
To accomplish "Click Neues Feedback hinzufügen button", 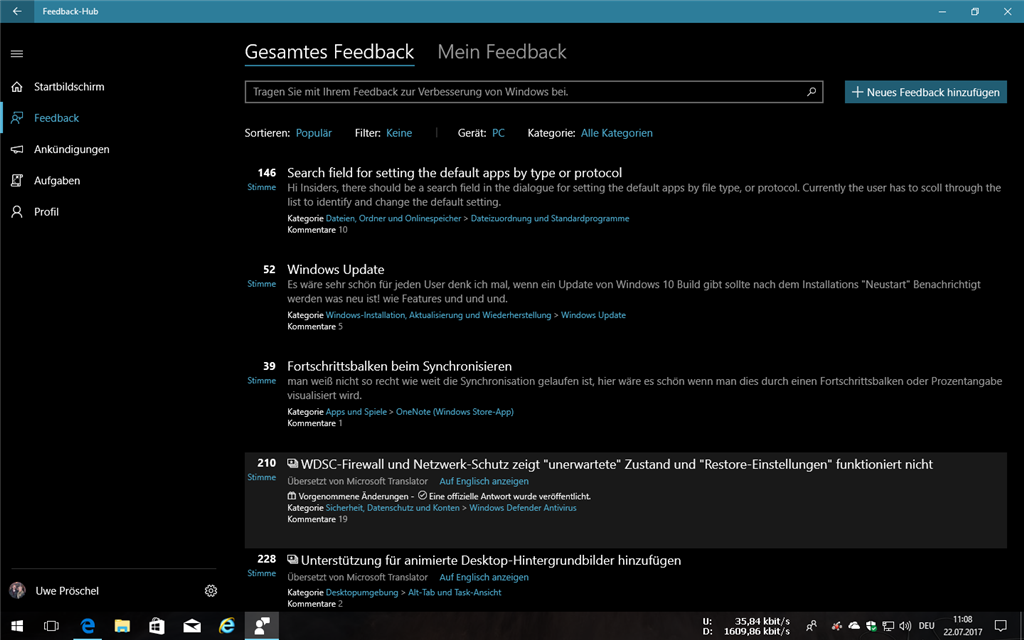I will click(925, 92).
